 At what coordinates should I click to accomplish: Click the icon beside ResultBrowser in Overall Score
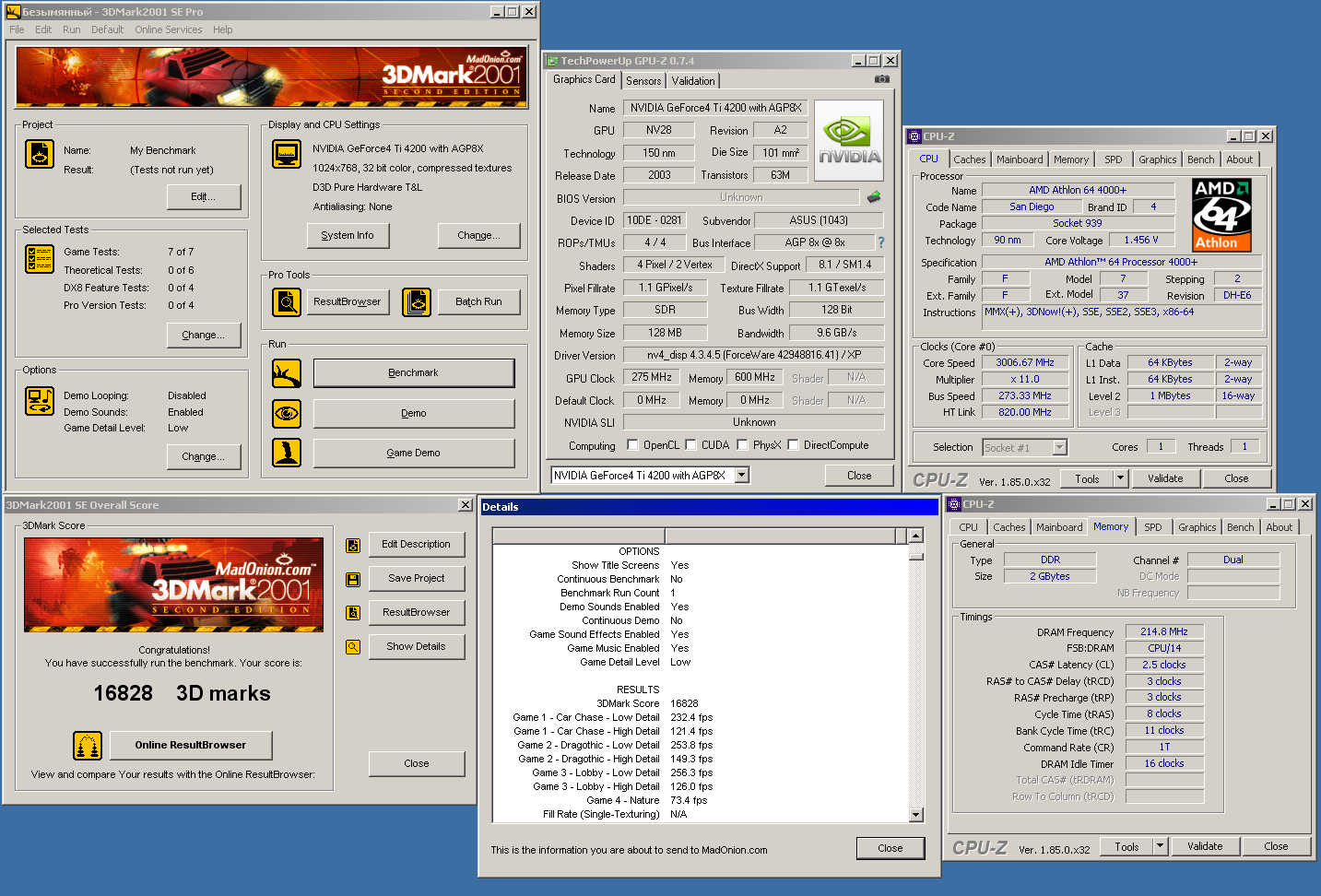(352, 613)
